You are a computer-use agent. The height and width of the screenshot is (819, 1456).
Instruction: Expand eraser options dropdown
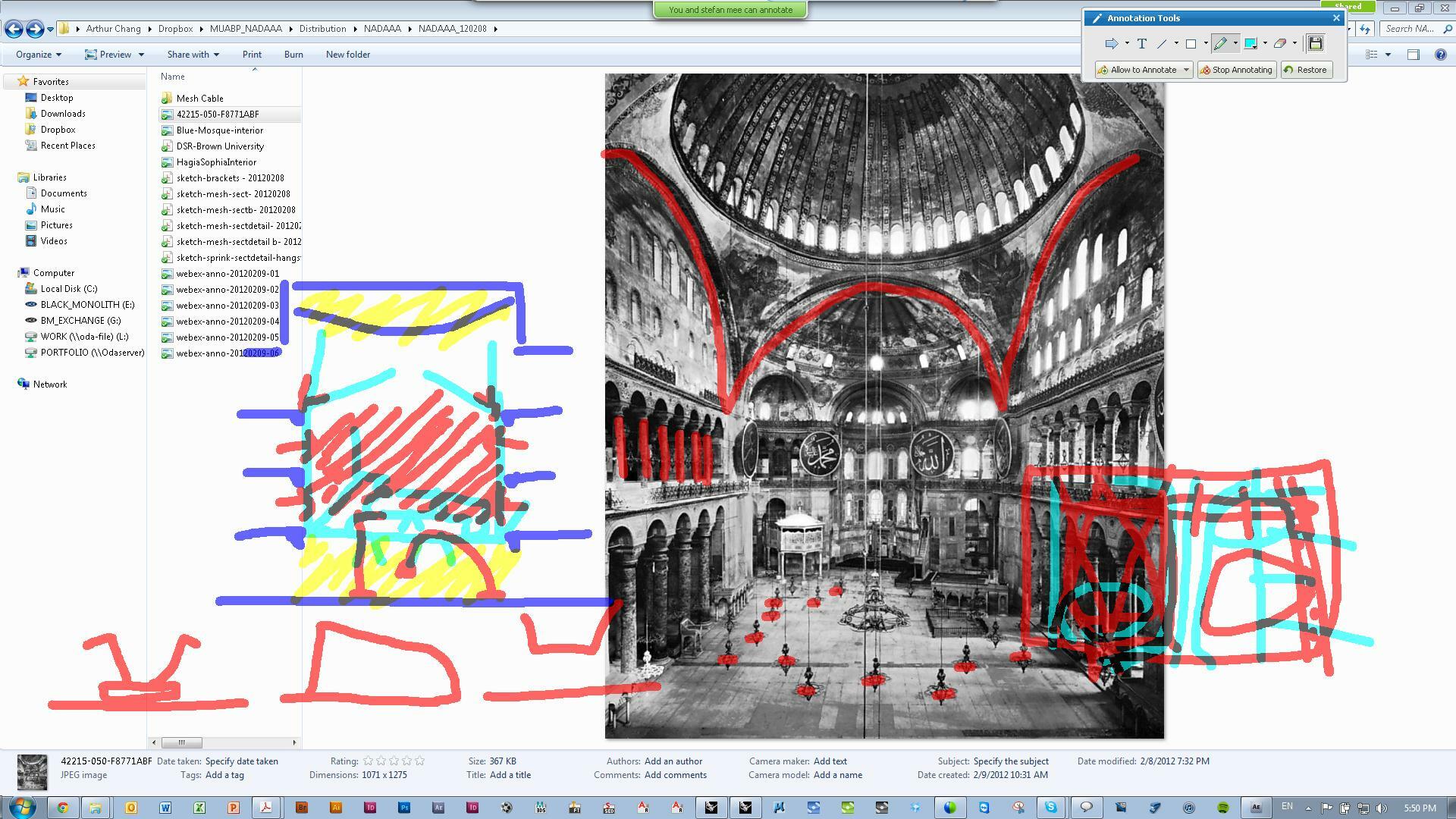point(1294,43)
